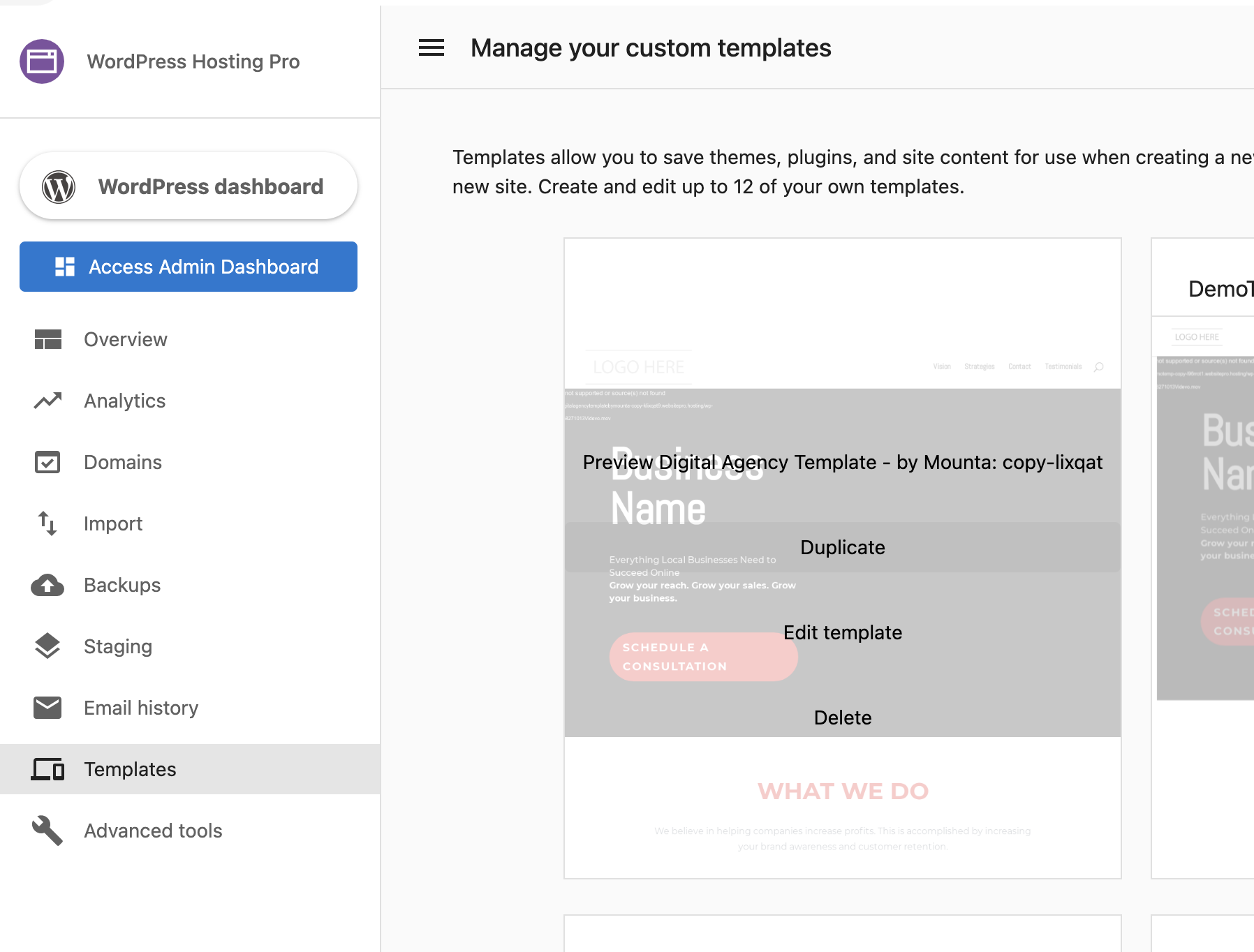Click the Domains checkmark icon
The height and width of the screenshot is (952, 1254).
click(47, 462)
